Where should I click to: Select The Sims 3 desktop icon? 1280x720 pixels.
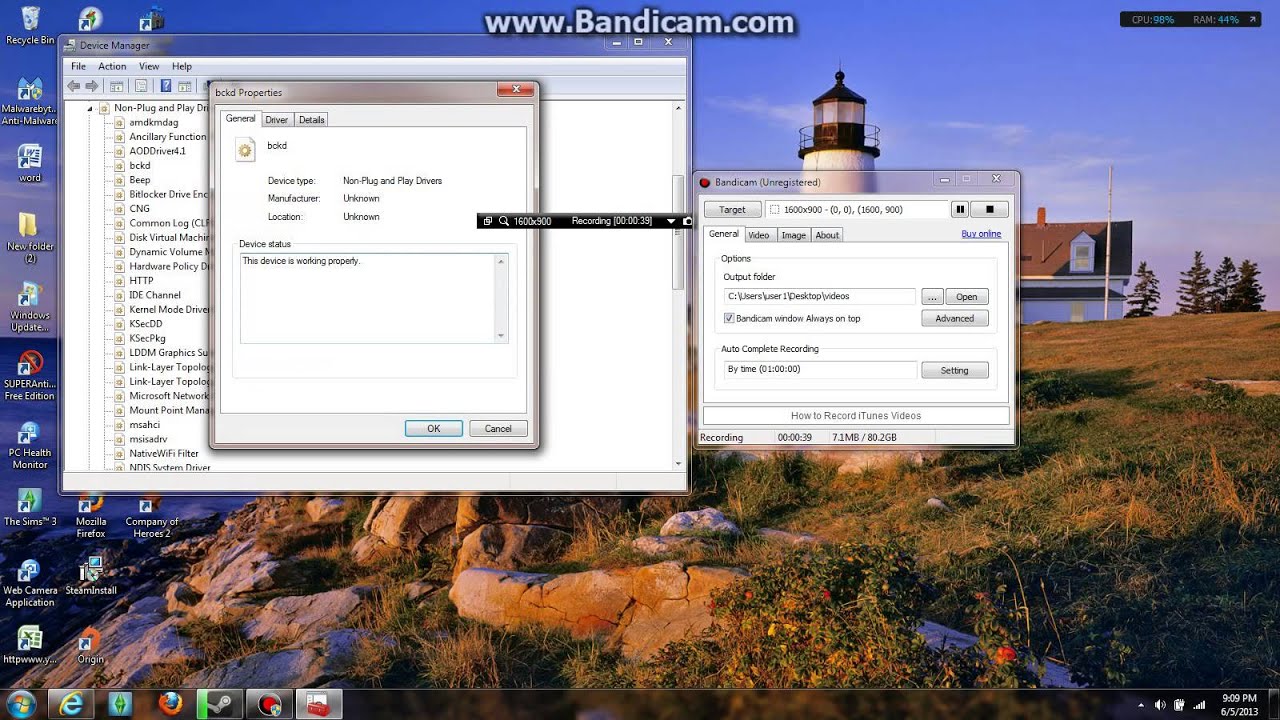30,508
